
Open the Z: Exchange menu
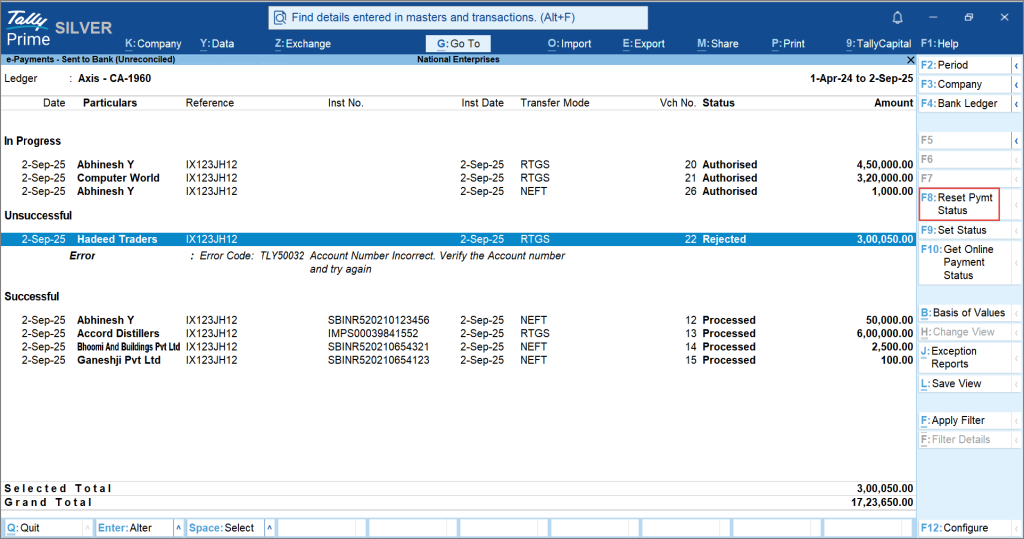coord(302,44)
